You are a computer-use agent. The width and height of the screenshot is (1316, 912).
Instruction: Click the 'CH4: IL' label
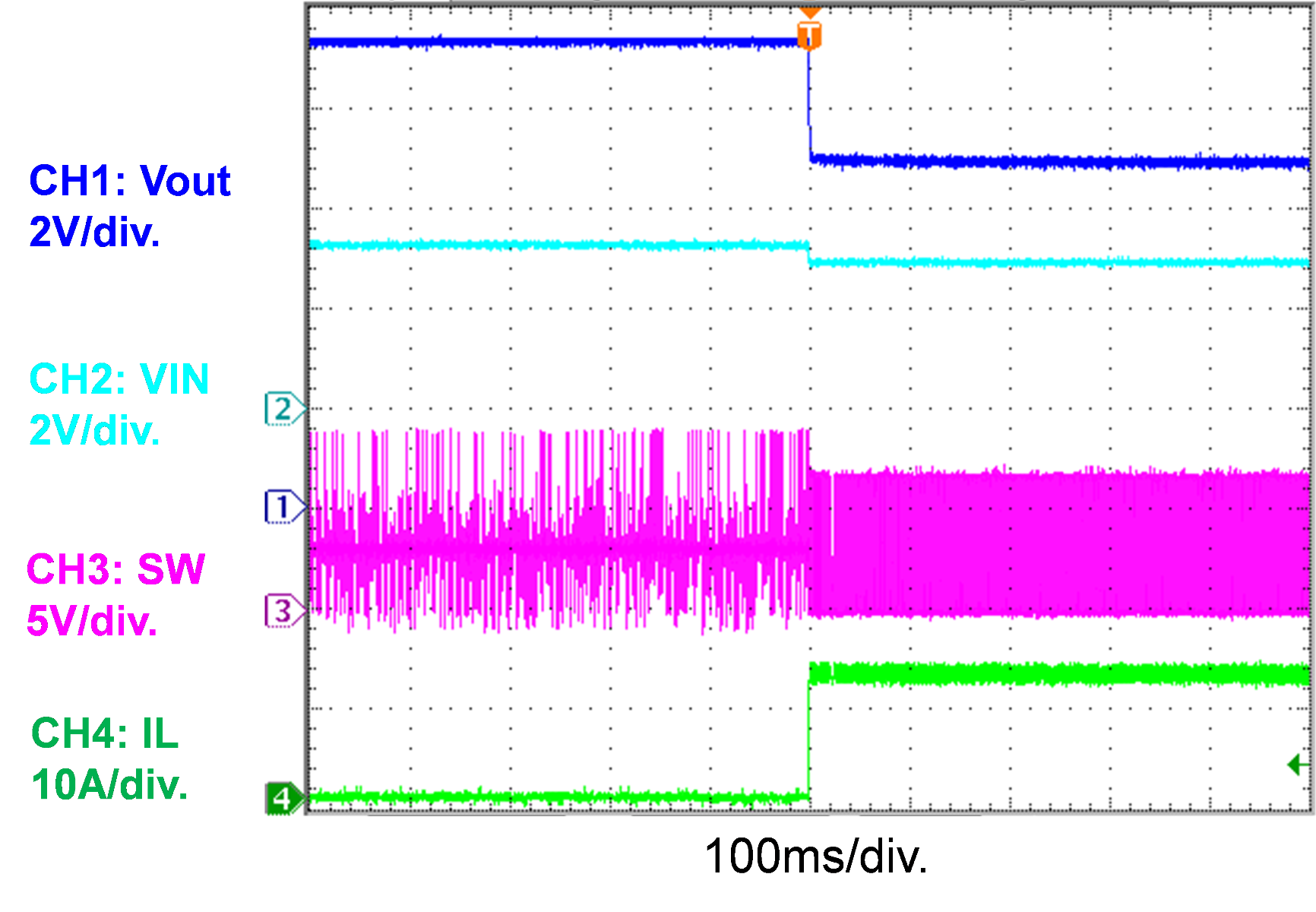(x=105, y=733)
